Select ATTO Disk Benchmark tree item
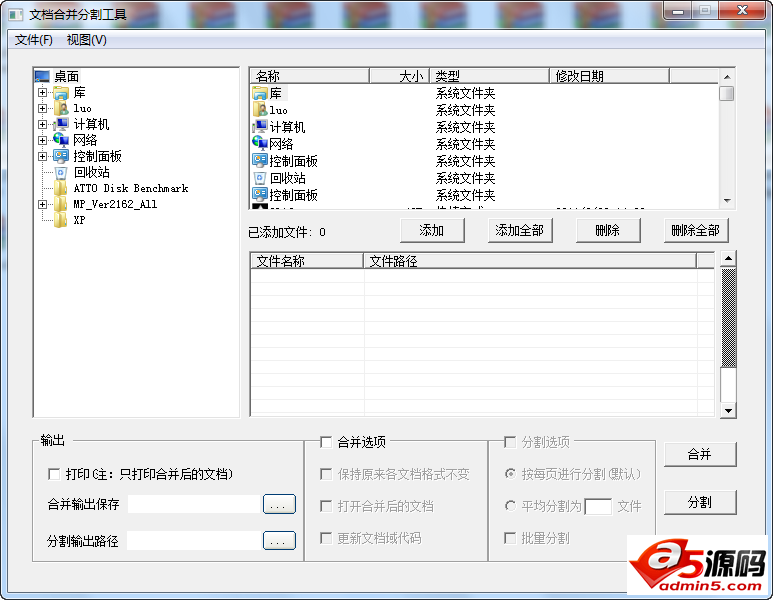Image resolution: width=773 pixels, height=600 pixels. (x=131, y=188)
